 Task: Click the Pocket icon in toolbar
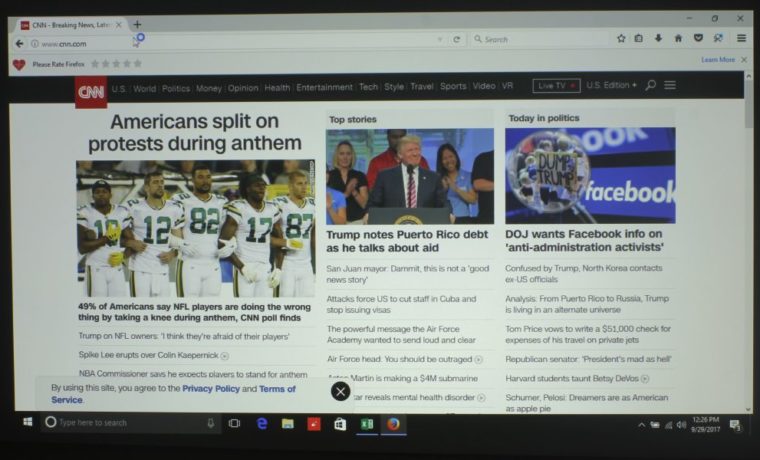tap(698, 38)
